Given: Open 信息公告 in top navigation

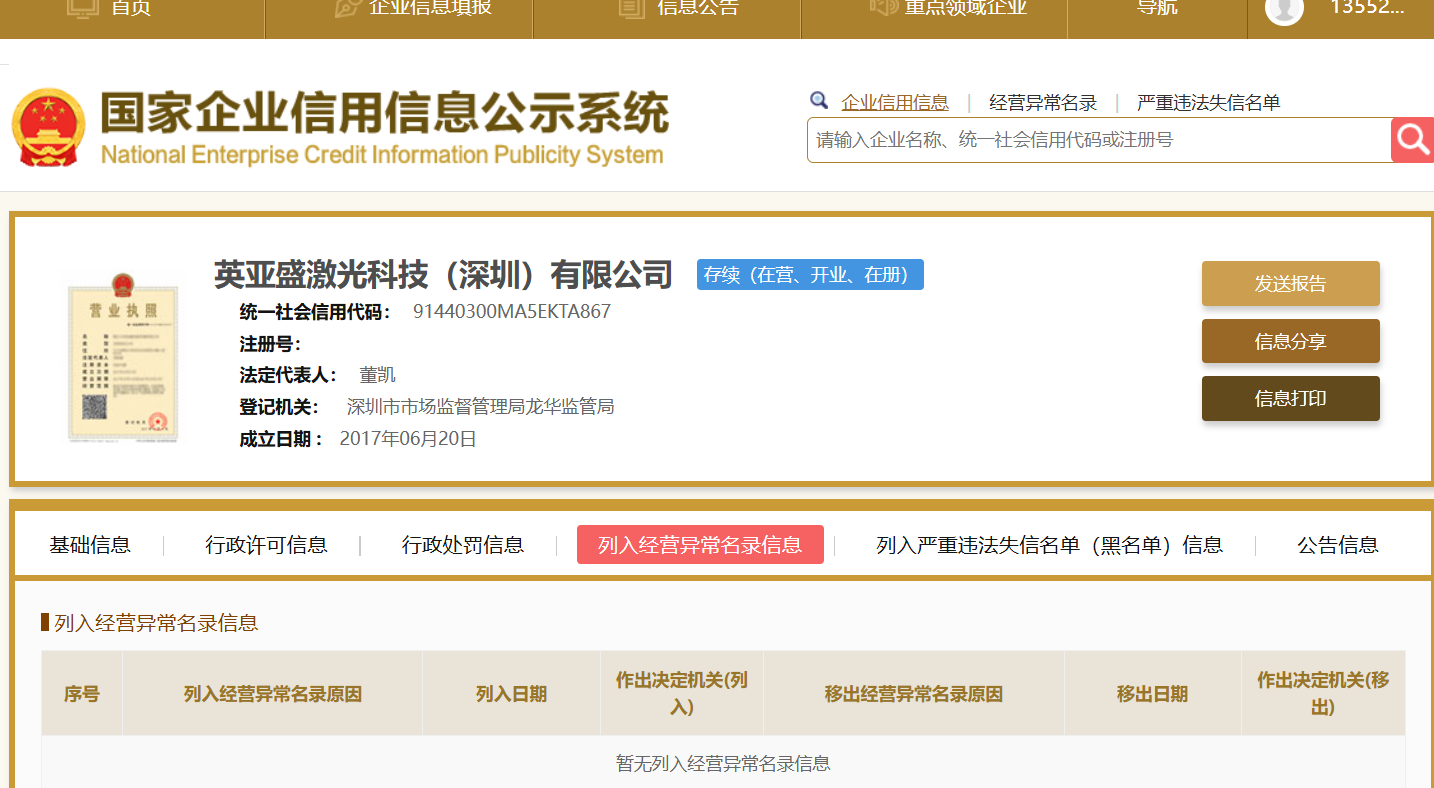Looking at the screenshot, I should [x=698, y=8].
